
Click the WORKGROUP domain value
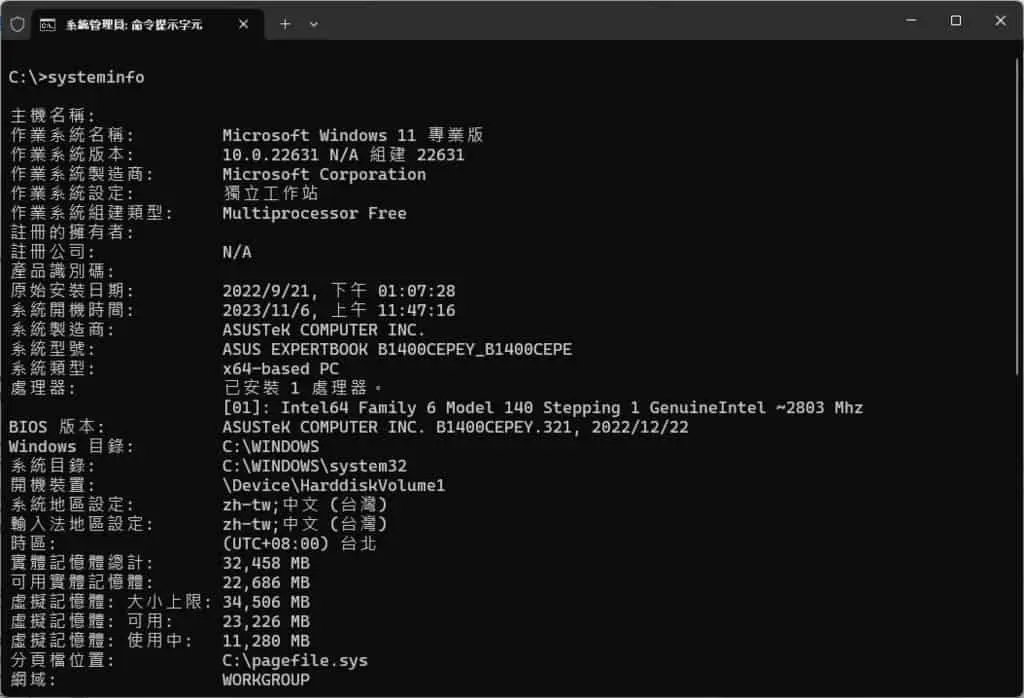click(266, 680)
